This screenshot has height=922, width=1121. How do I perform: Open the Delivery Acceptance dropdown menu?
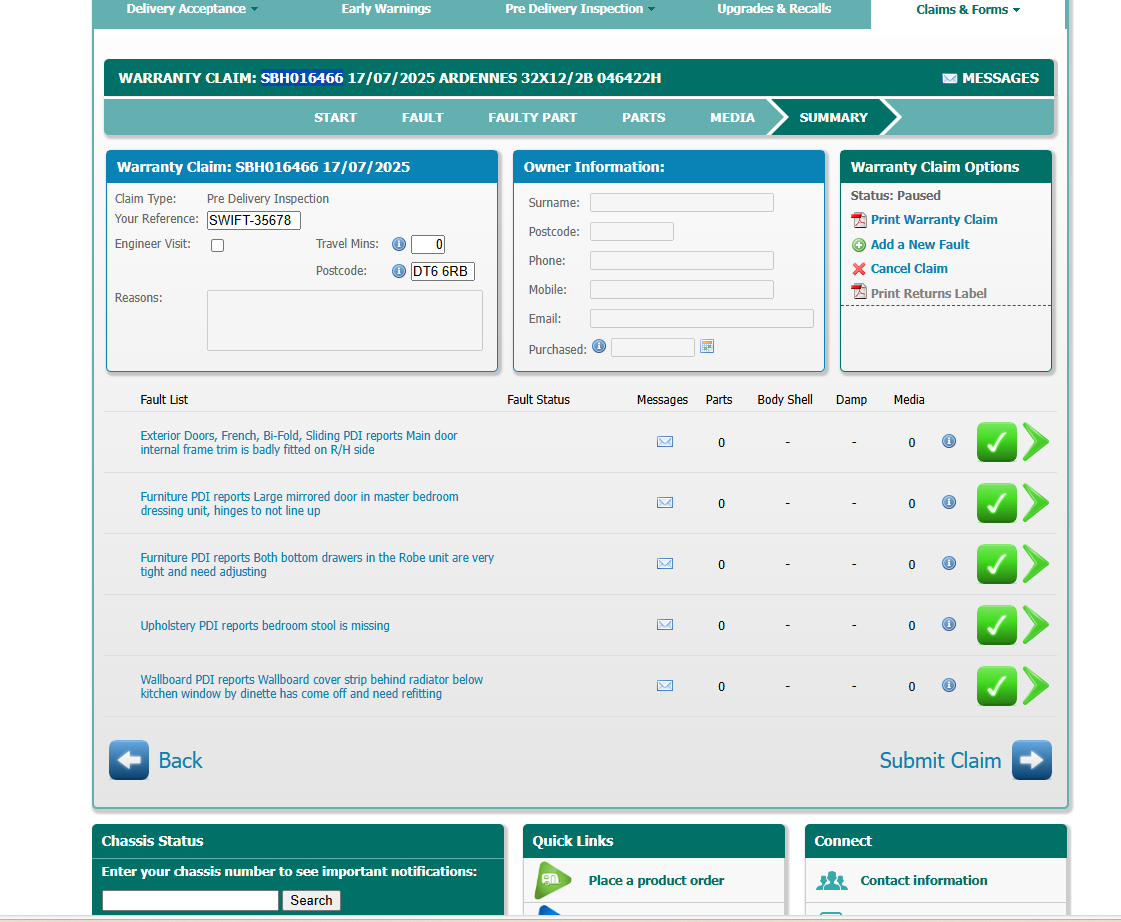[x=192, y=9]
